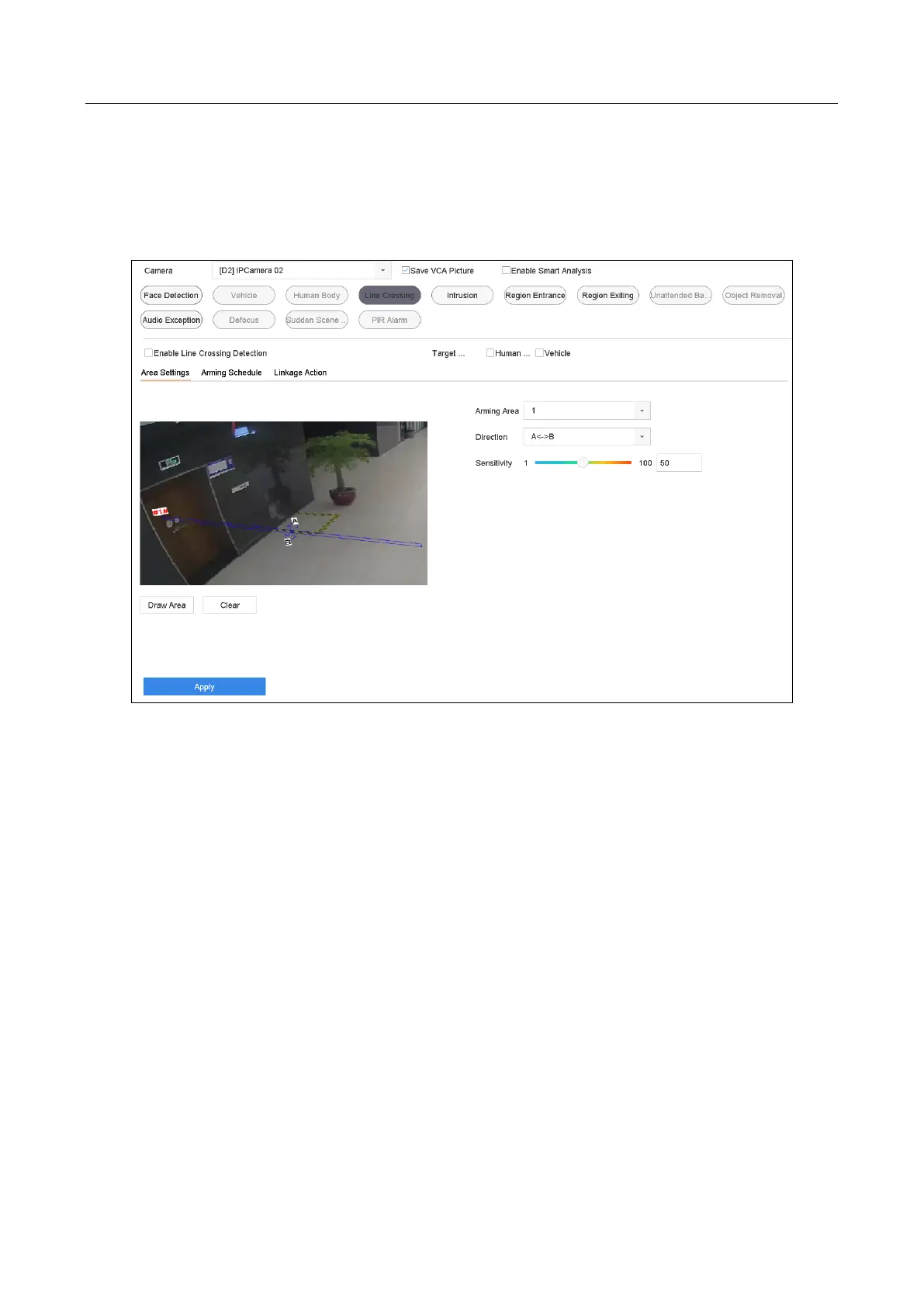Enable Line Crossing Detection checkbox

[x=148, y=353]
